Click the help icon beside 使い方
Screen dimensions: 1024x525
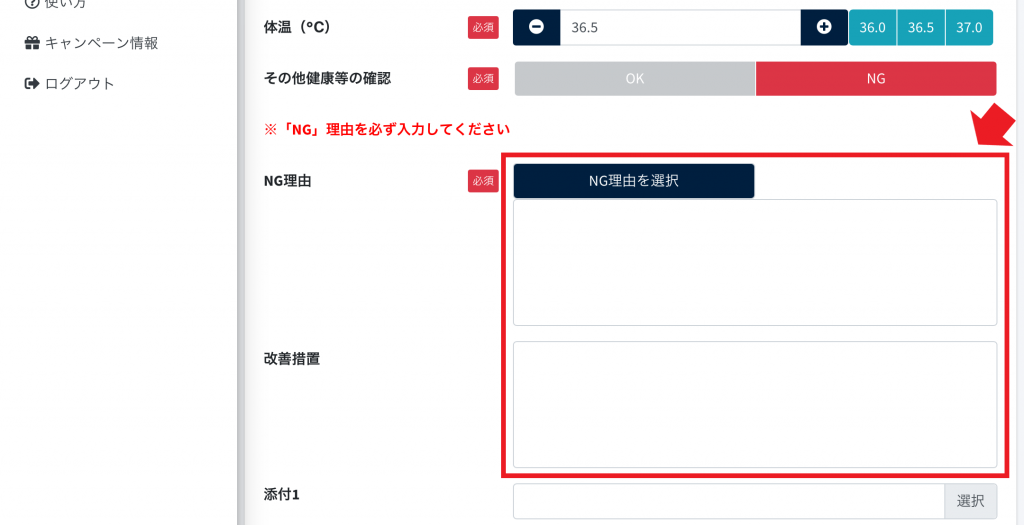tap(32, 4)
